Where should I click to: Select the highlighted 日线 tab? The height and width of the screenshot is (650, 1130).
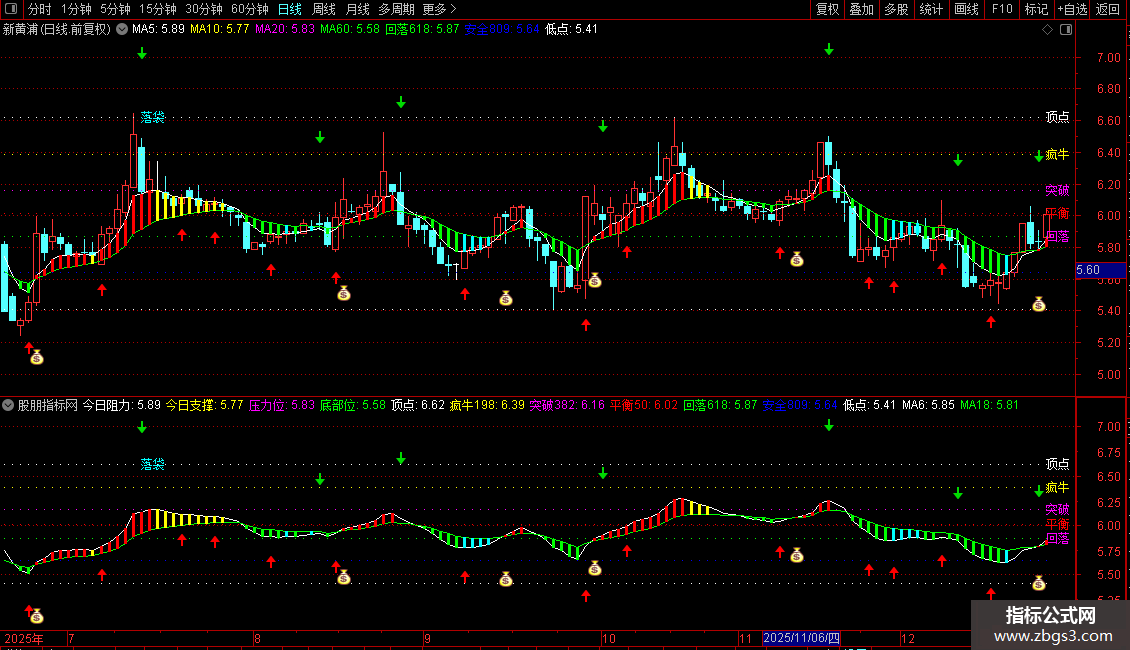[290, 9]
